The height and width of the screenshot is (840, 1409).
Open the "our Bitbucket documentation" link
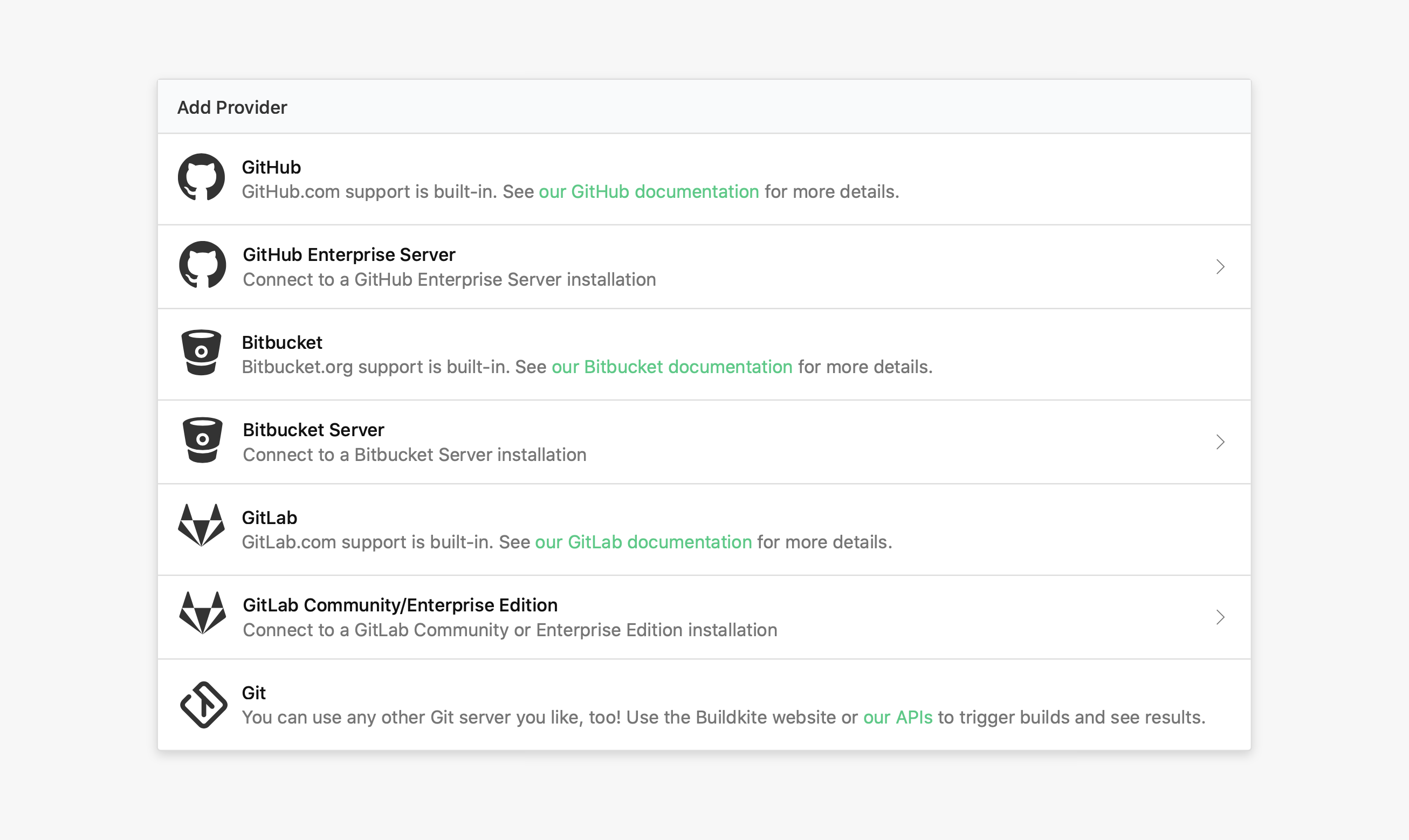tap(671, 367)
